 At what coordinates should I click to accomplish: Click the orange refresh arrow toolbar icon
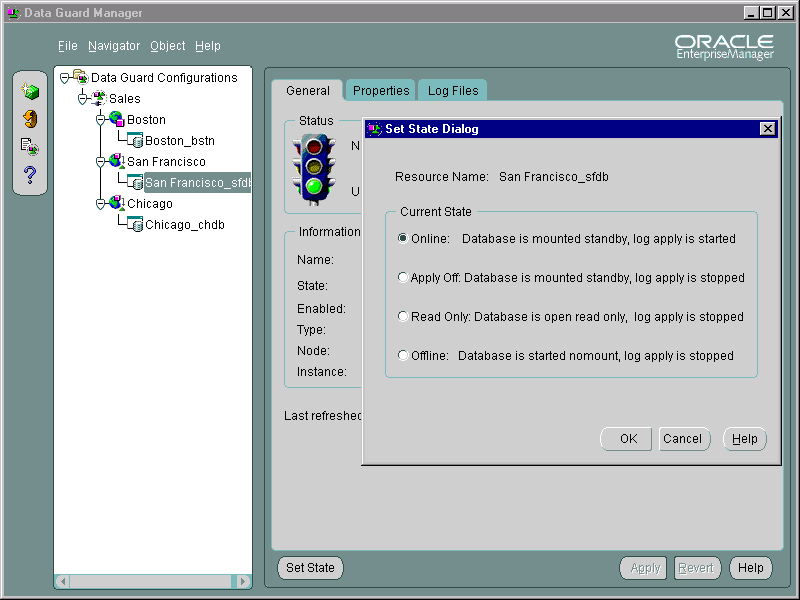click(30, 119)
